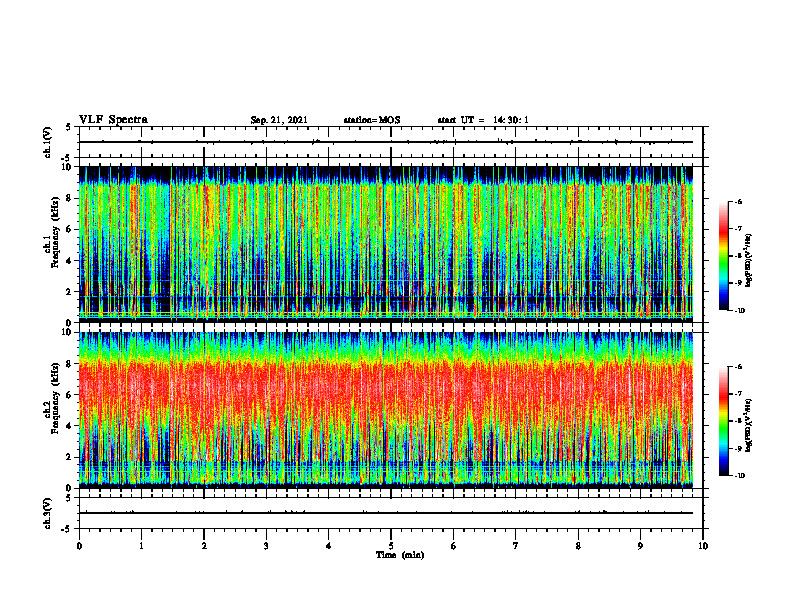This screenshot has width=792, height=612.
Task: Click the "8" kHz tick of ch.1 spectrogram
Action: pyautogui.click(x=70, y=198)
